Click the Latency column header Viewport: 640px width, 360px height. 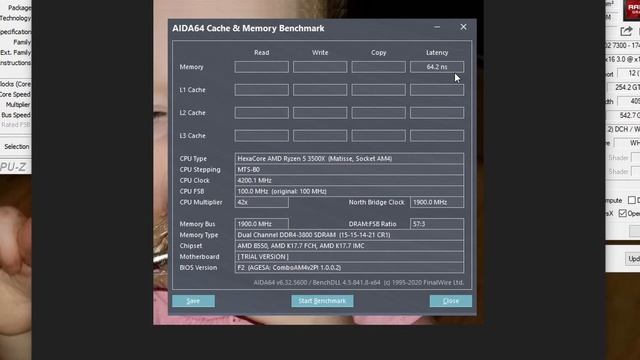[437, 53]
